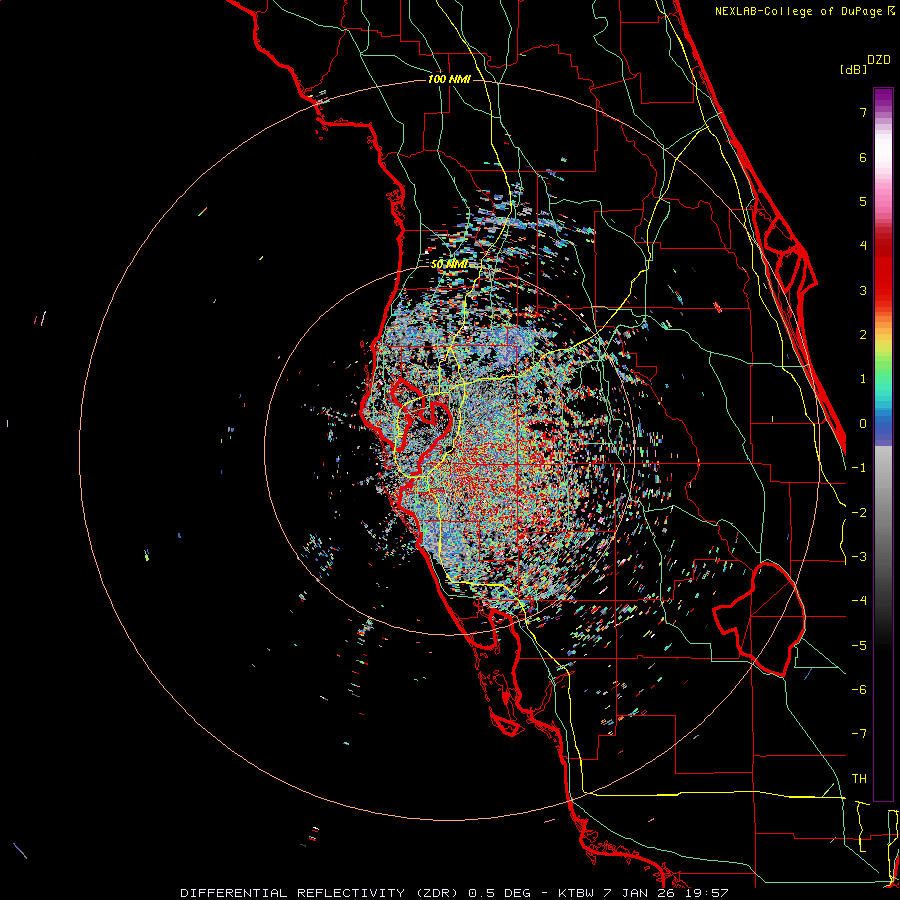Click the 7 dB scale label
Image resolution: width=900 pixels, height=900 pixels.
tap(863, 112)
